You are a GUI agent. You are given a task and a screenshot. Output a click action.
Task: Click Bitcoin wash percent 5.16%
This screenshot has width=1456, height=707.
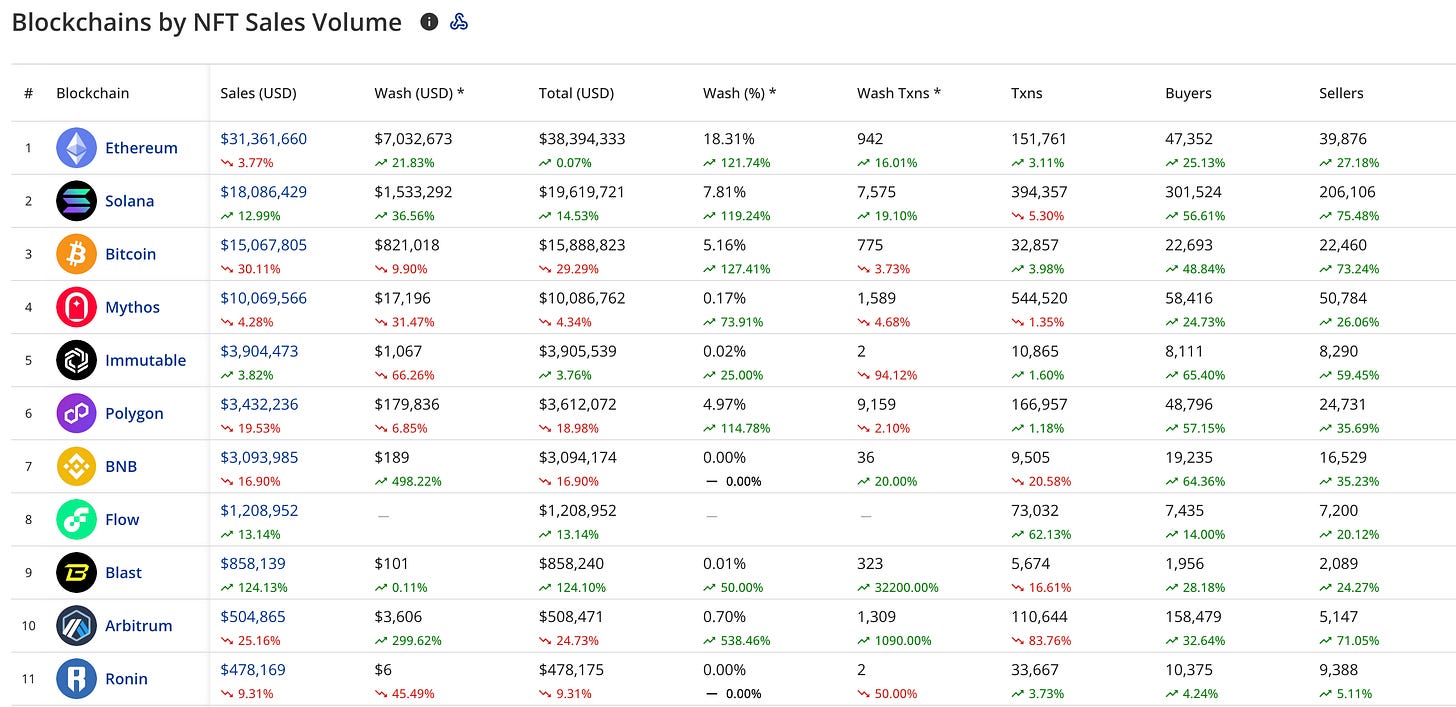(725, 245)
